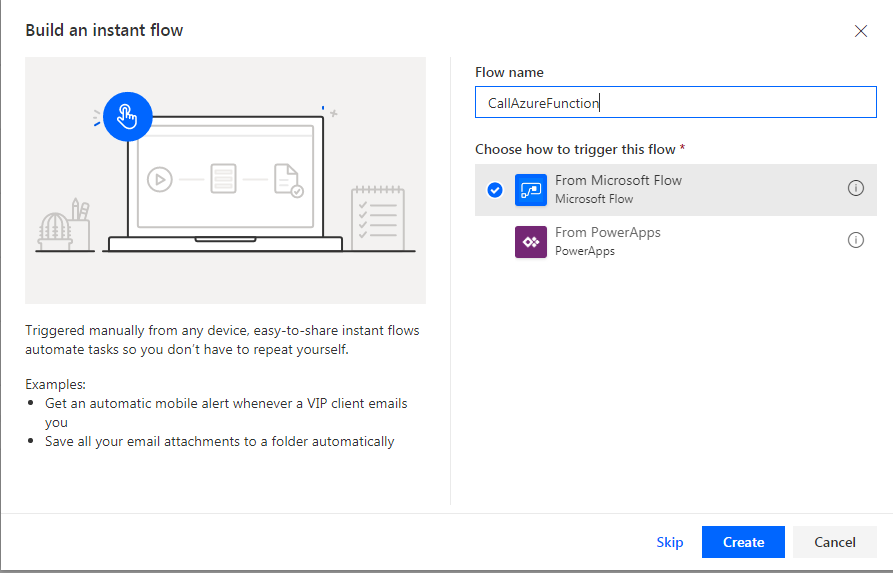Click the document with checkmark graphic

(x=288, y=181)
